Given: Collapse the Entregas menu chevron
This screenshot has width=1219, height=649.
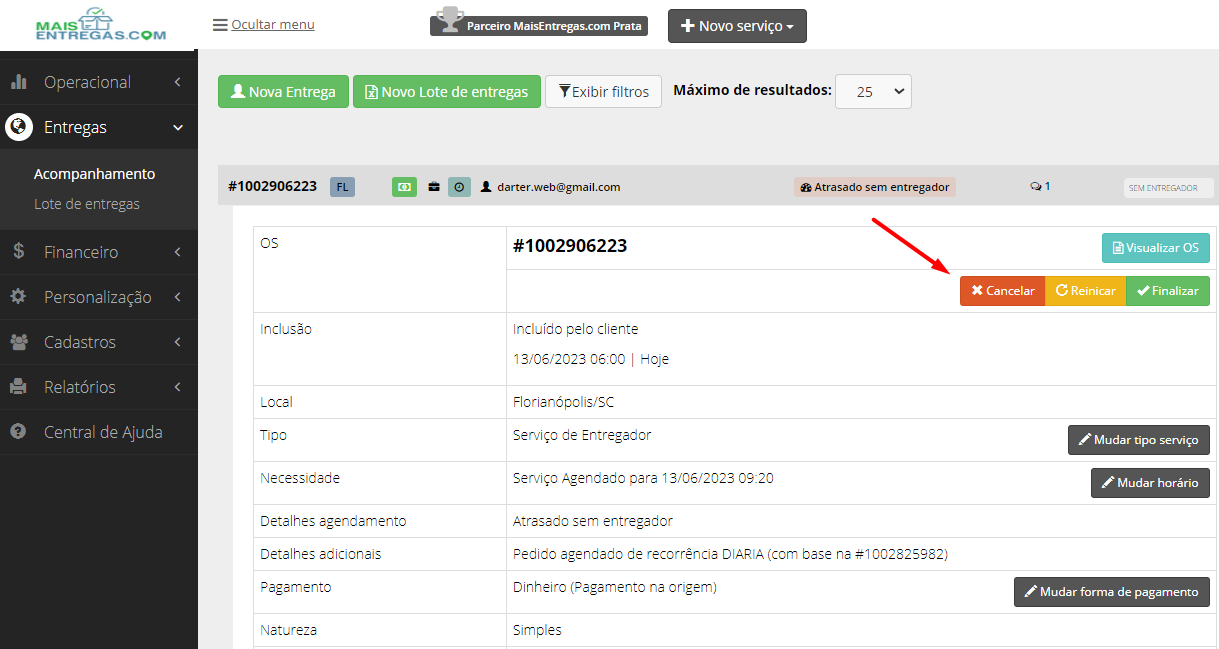Looking at the screenshot, I should pyautogui.click(x=178, y=127).
